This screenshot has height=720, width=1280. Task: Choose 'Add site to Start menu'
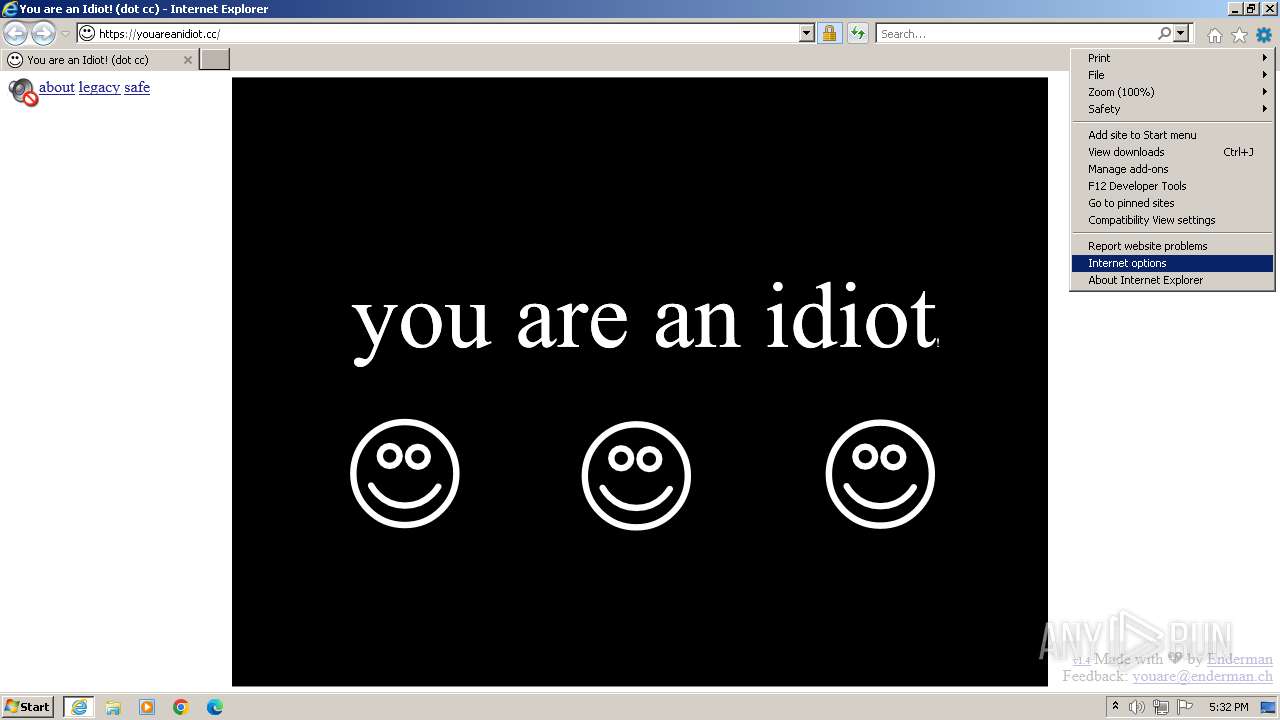click(x=1172, y=135)
